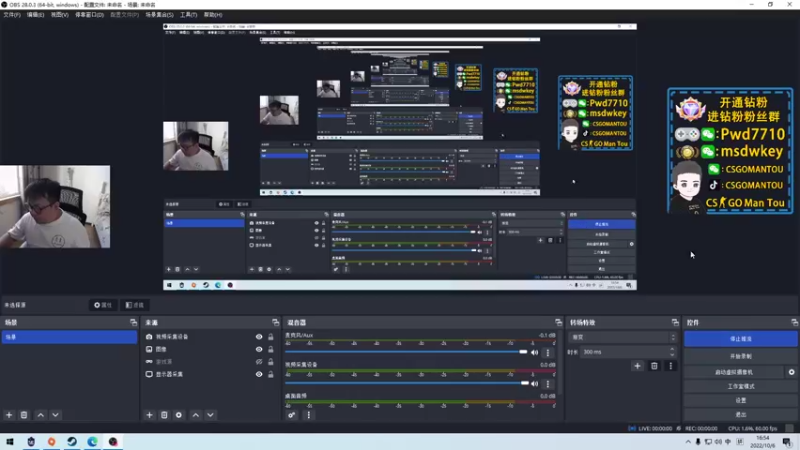
Task: Mute the 麦克风/Aux channel speaker icon
Action: pos(535,353)
